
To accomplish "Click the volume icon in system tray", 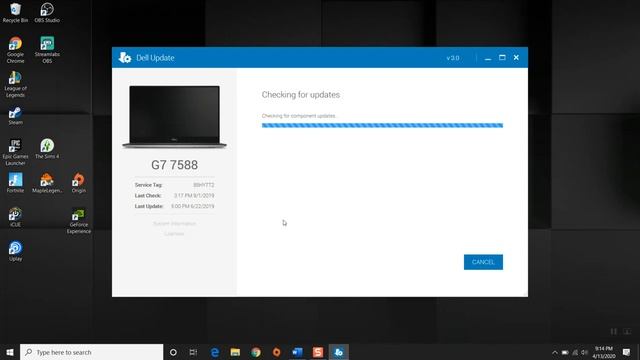I will [585, 352].
